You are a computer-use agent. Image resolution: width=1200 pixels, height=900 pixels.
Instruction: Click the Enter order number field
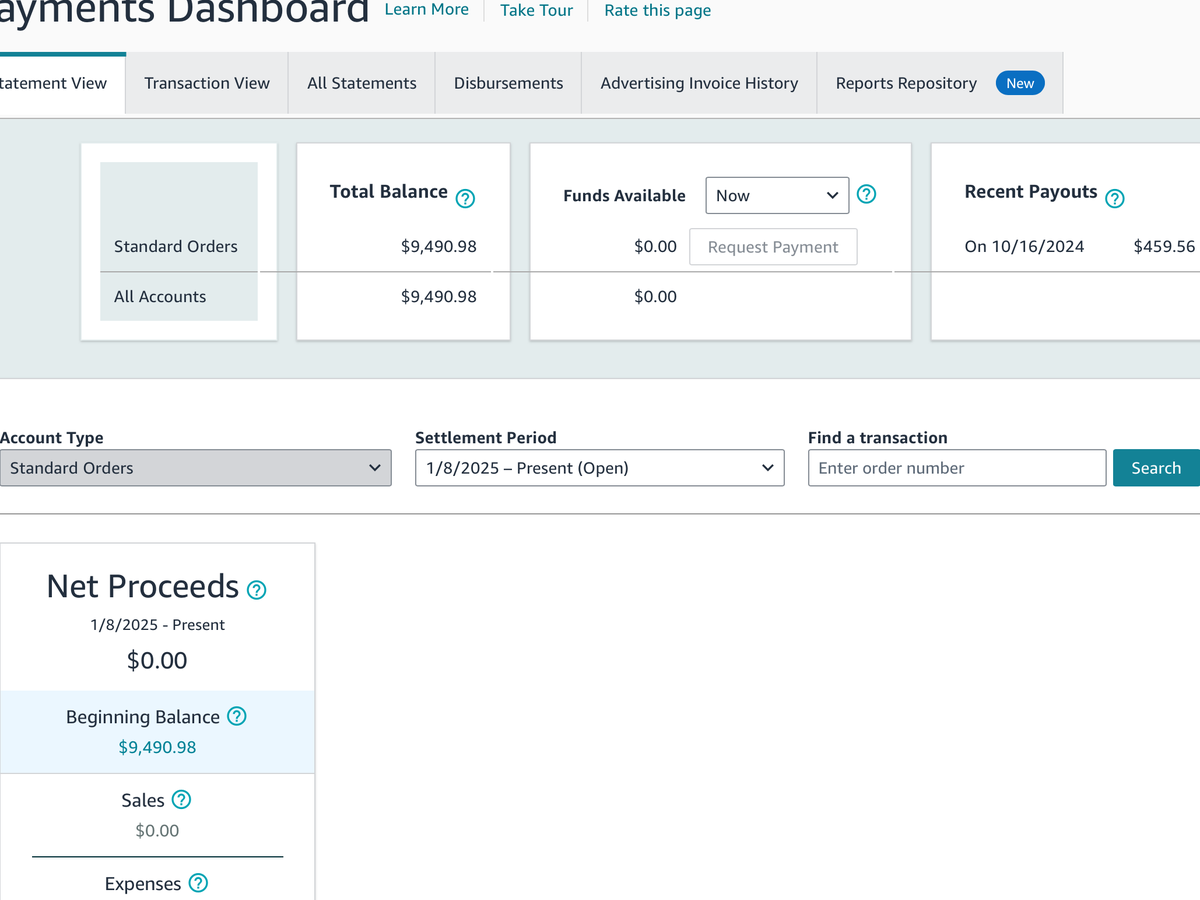tap(956, 468)
